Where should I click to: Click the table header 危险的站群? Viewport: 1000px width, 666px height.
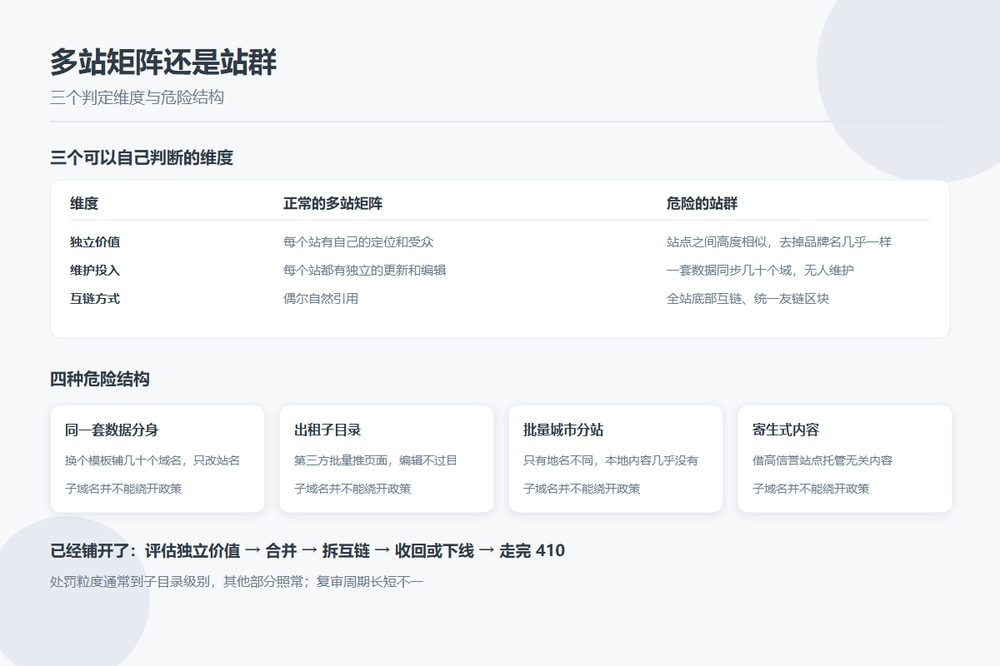tap(702, 204)
